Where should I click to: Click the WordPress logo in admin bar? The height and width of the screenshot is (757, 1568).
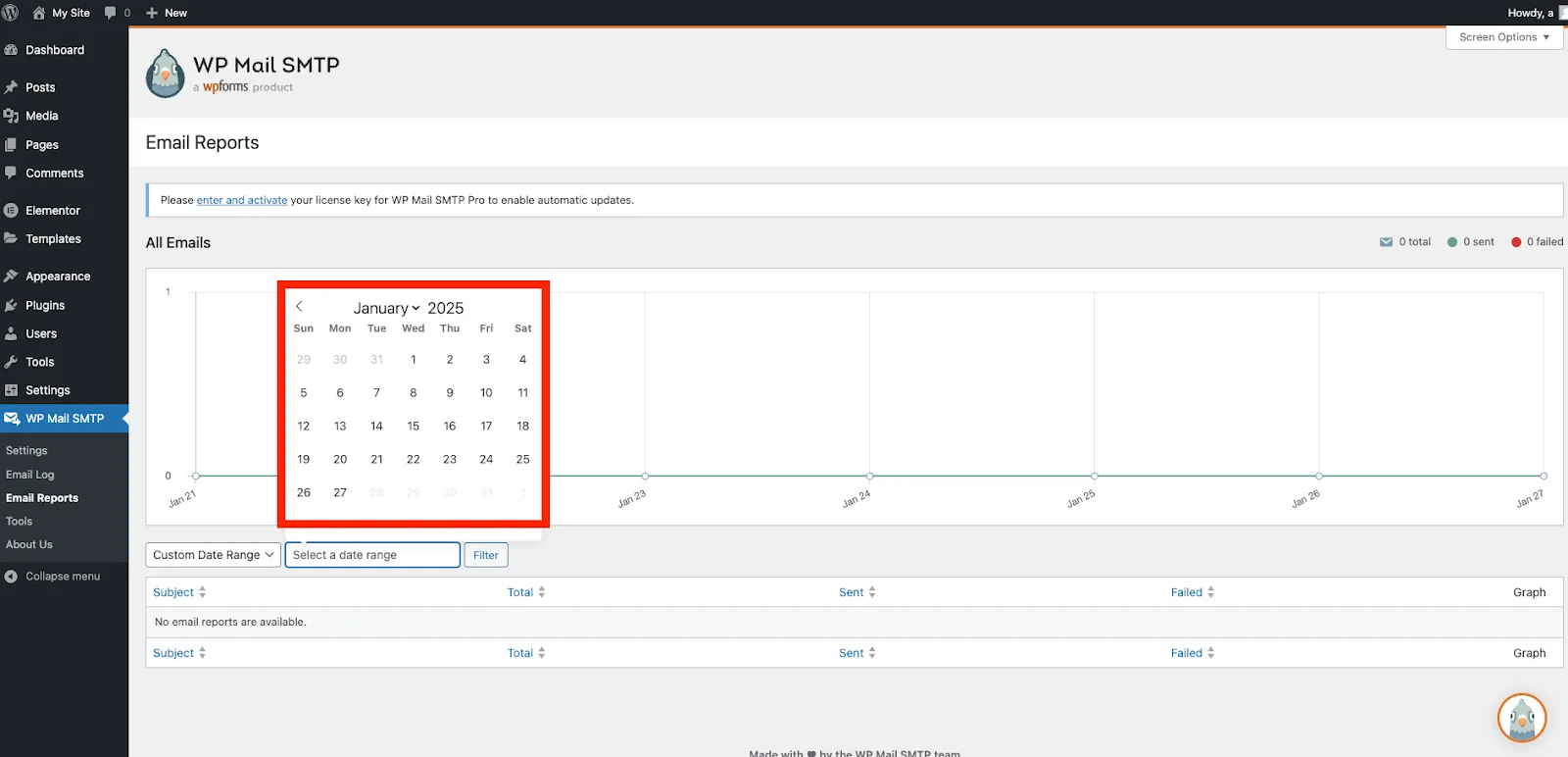pos(11,13)
